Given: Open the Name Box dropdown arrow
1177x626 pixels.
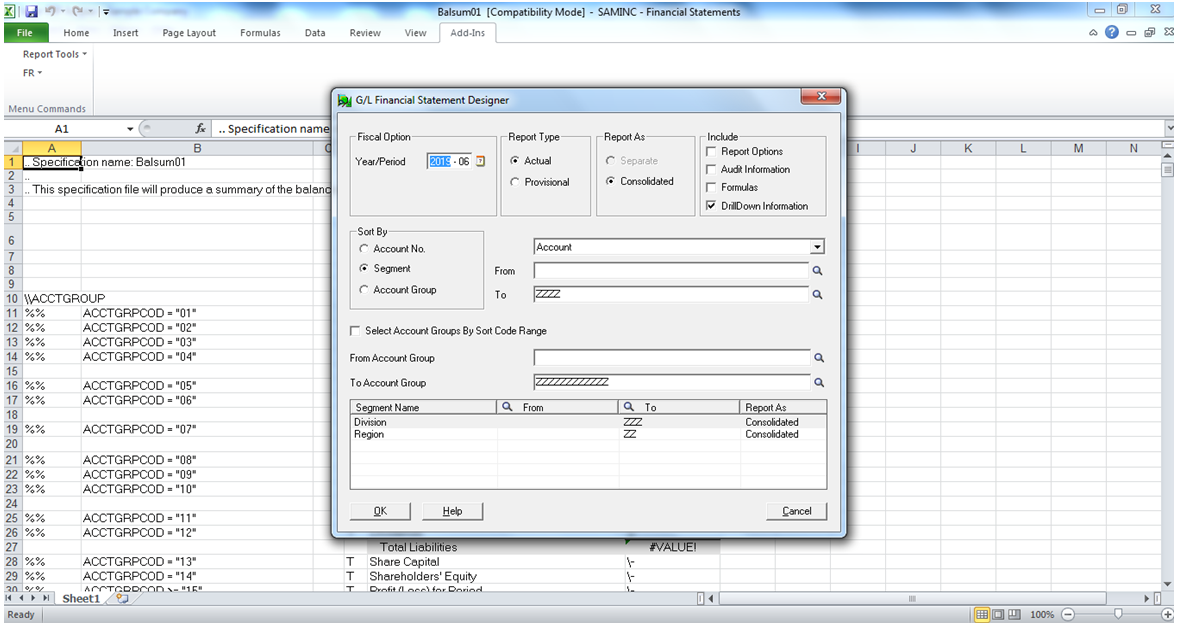Looking at the screenshot, I should pyautogui.click(x=130, y=129).
